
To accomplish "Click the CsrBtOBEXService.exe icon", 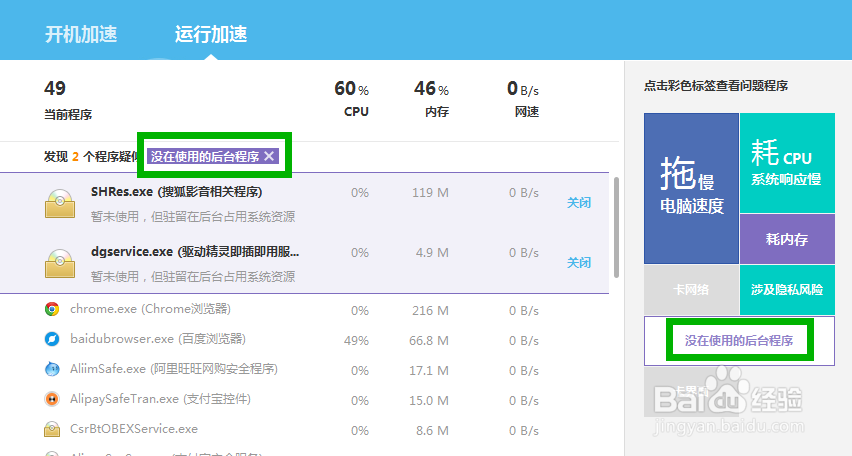I will (52, 429).
